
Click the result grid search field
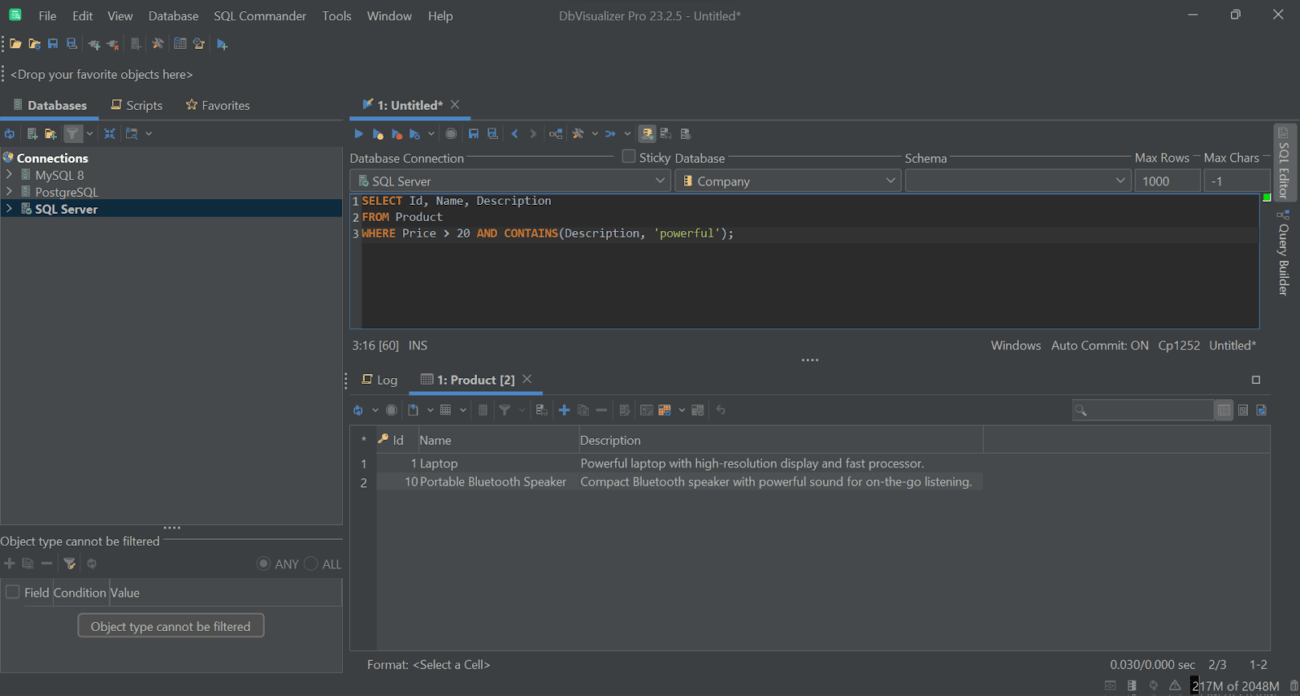click(x=1143, y=409)
